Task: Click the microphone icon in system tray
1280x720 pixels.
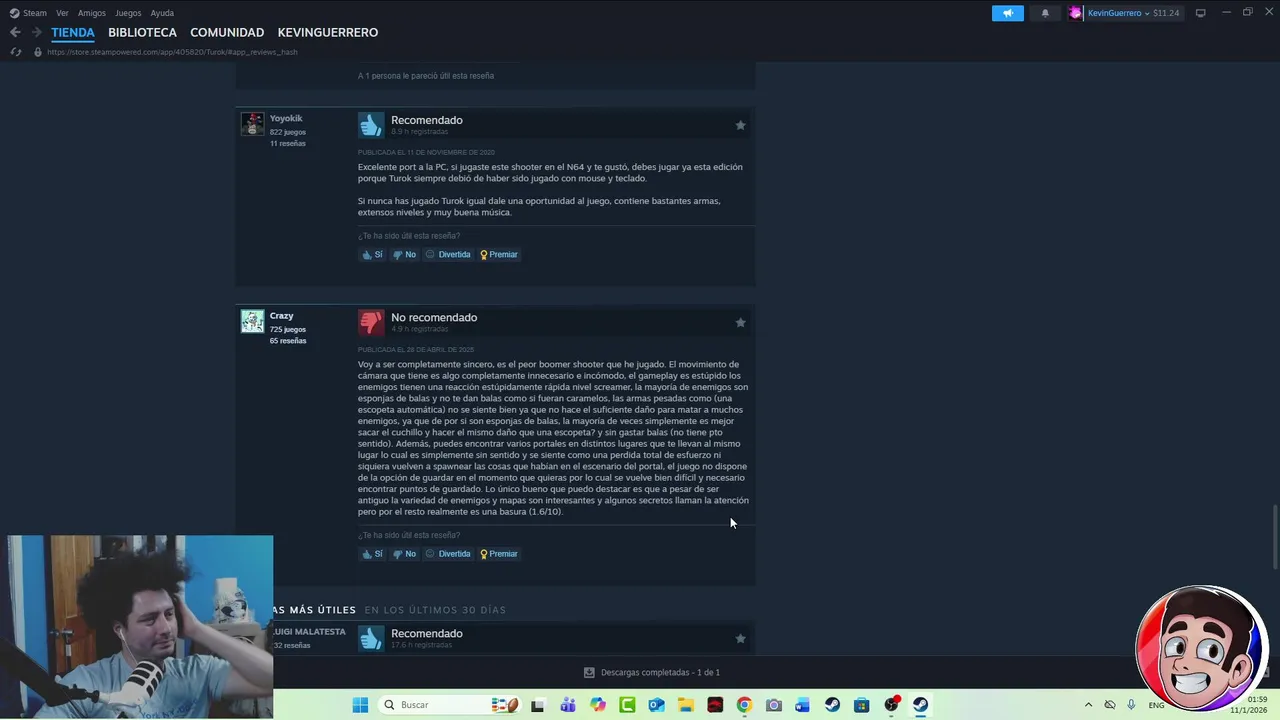Action: click(x=1131, y=705)
